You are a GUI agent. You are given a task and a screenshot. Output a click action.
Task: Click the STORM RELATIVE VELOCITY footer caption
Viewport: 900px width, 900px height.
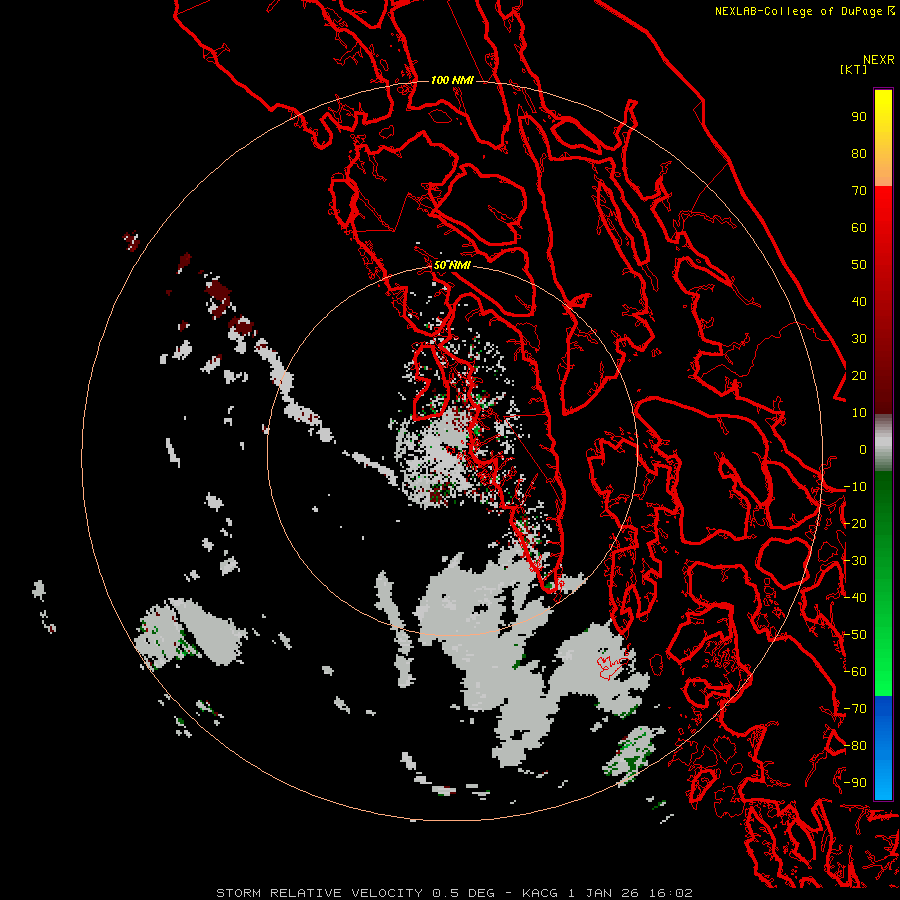(454, 893)
